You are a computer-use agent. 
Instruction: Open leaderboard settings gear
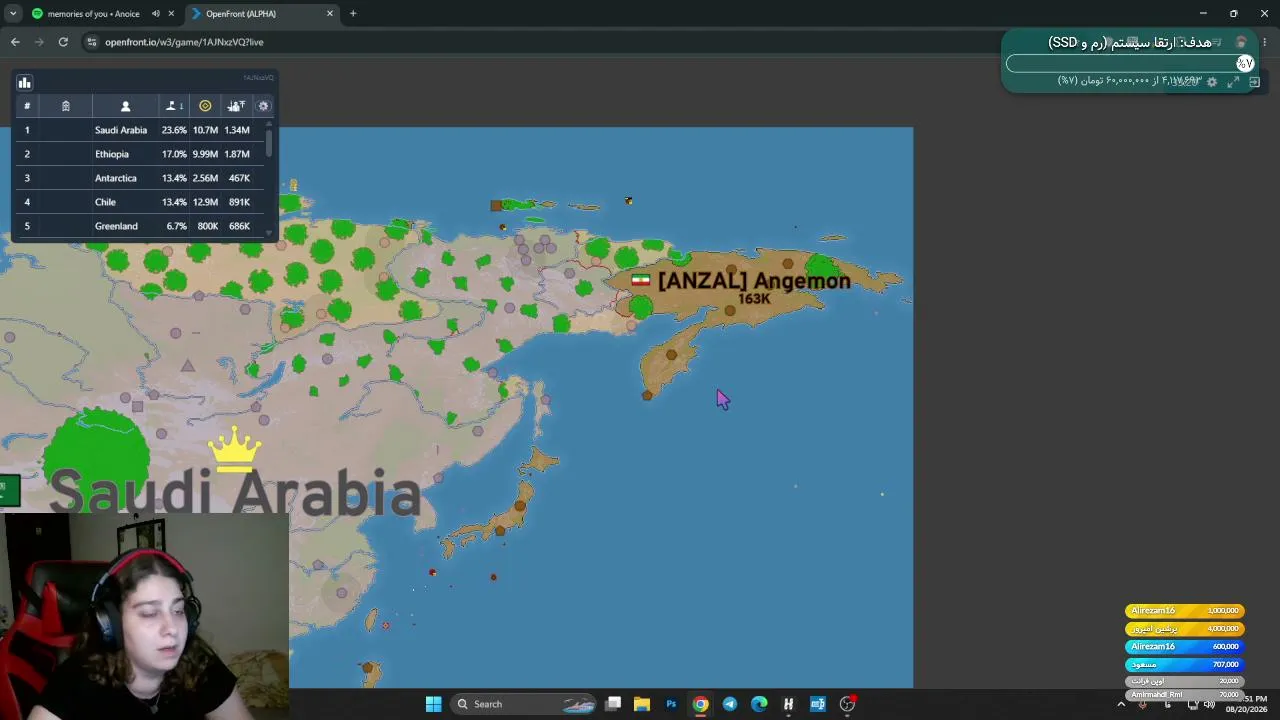pyautogui.click(x=264, y=106)
